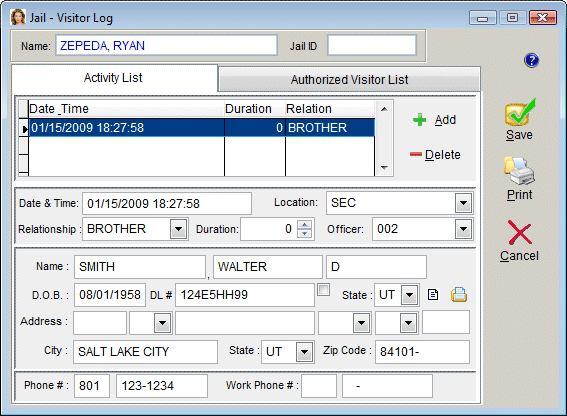Click the Phone number field 123-1234
Image resolution: width=567 pixels, height=416 pixels.
coord(162,386)
